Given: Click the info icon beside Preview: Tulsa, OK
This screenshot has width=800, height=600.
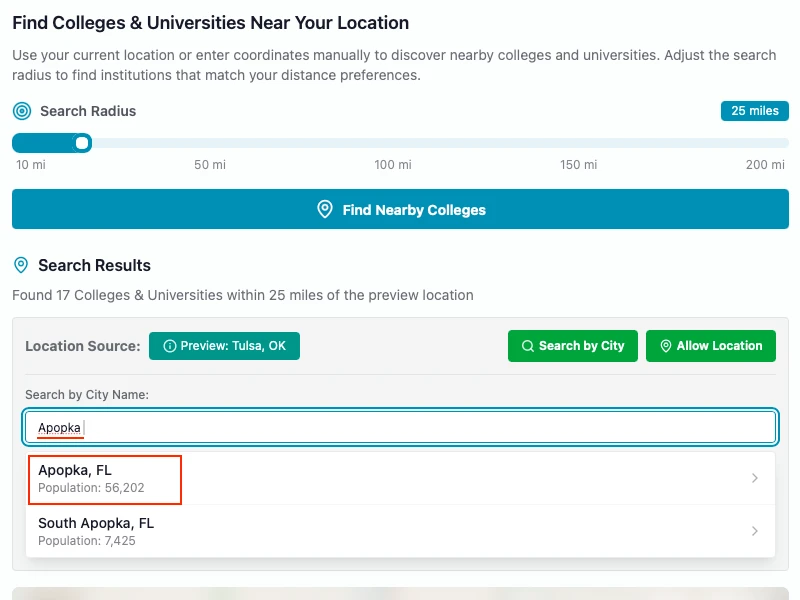Looking at the screenshot, I should click(170, 346).
